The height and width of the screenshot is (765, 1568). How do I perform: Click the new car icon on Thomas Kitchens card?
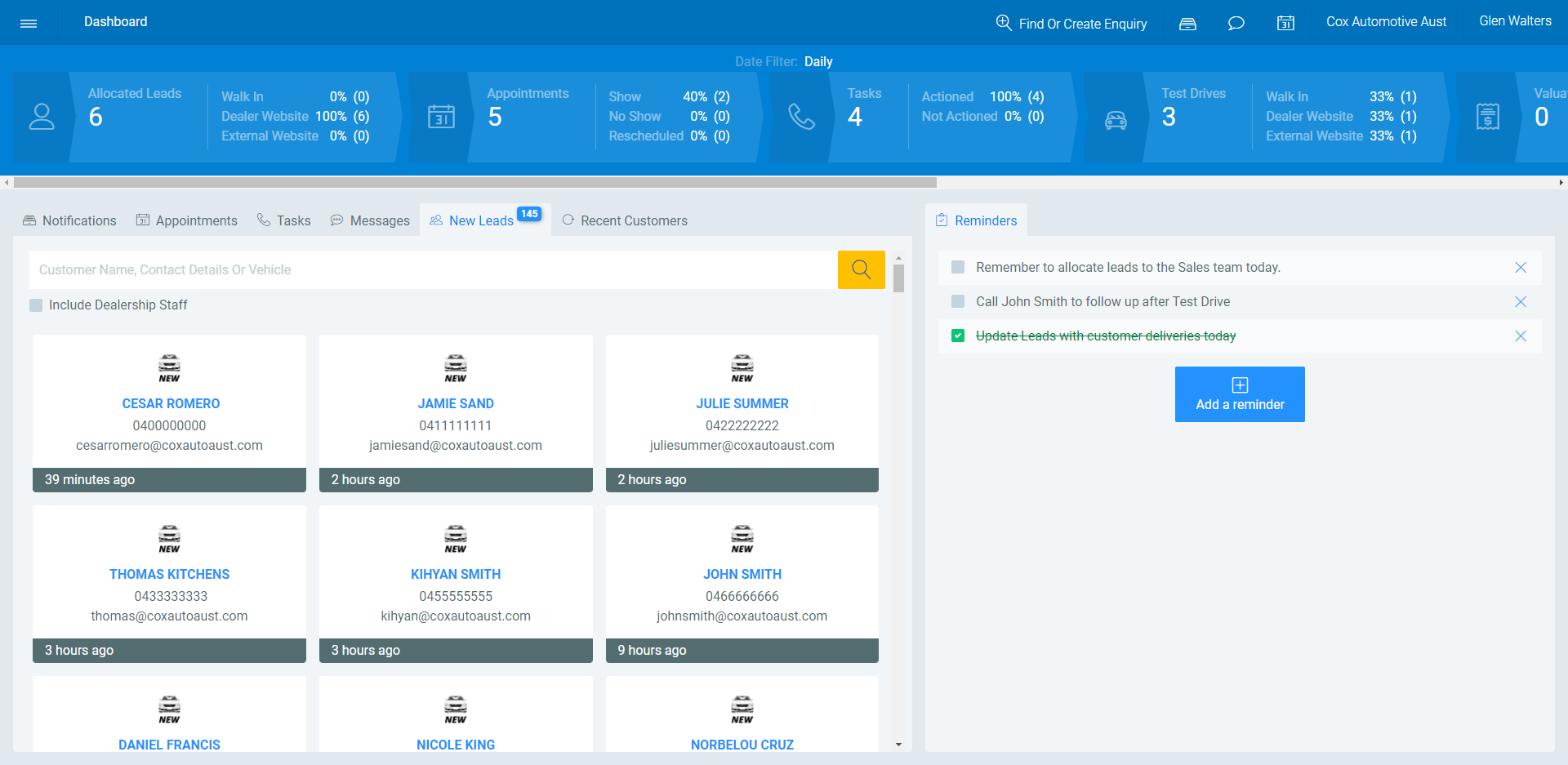[169, 539]
